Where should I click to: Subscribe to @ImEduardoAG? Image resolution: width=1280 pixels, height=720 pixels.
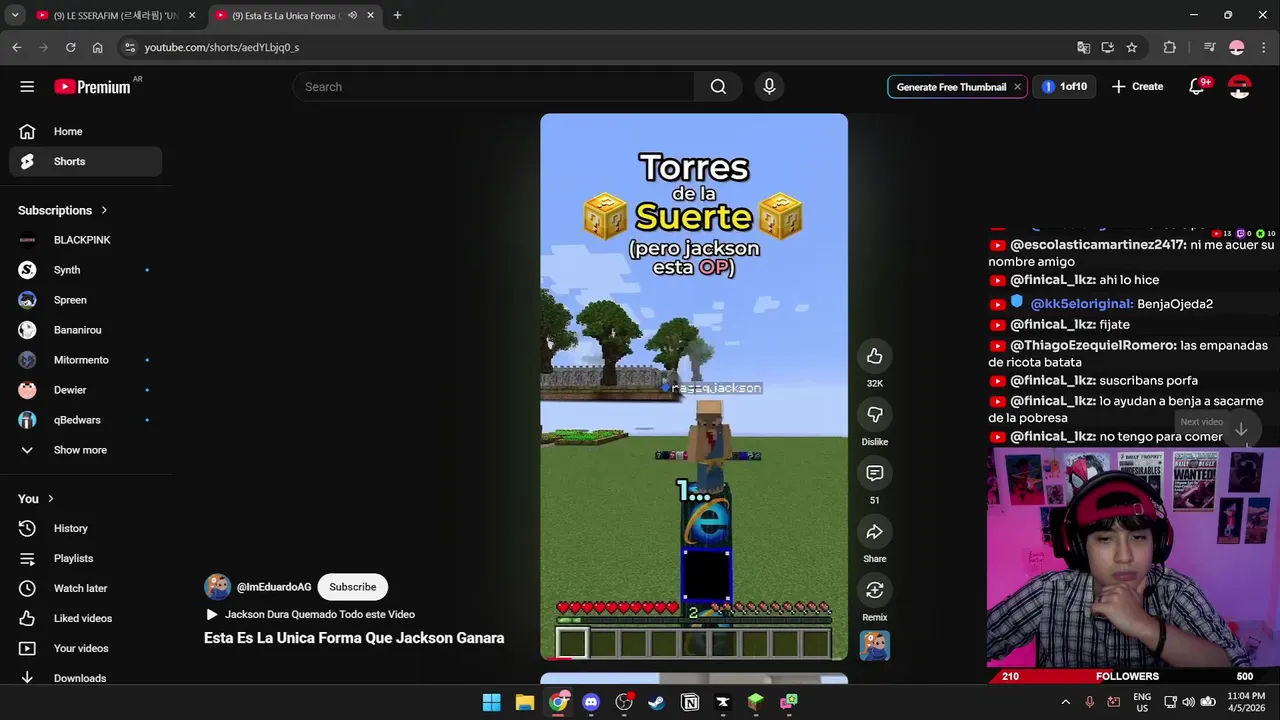click(x=353, y=587)
